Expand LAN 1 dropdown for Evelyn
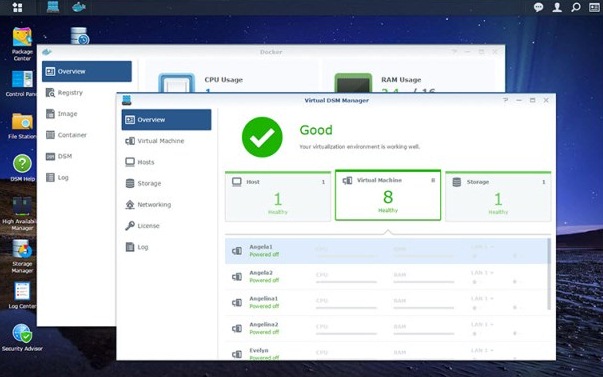The image size is (603, 377). point(482,350)
